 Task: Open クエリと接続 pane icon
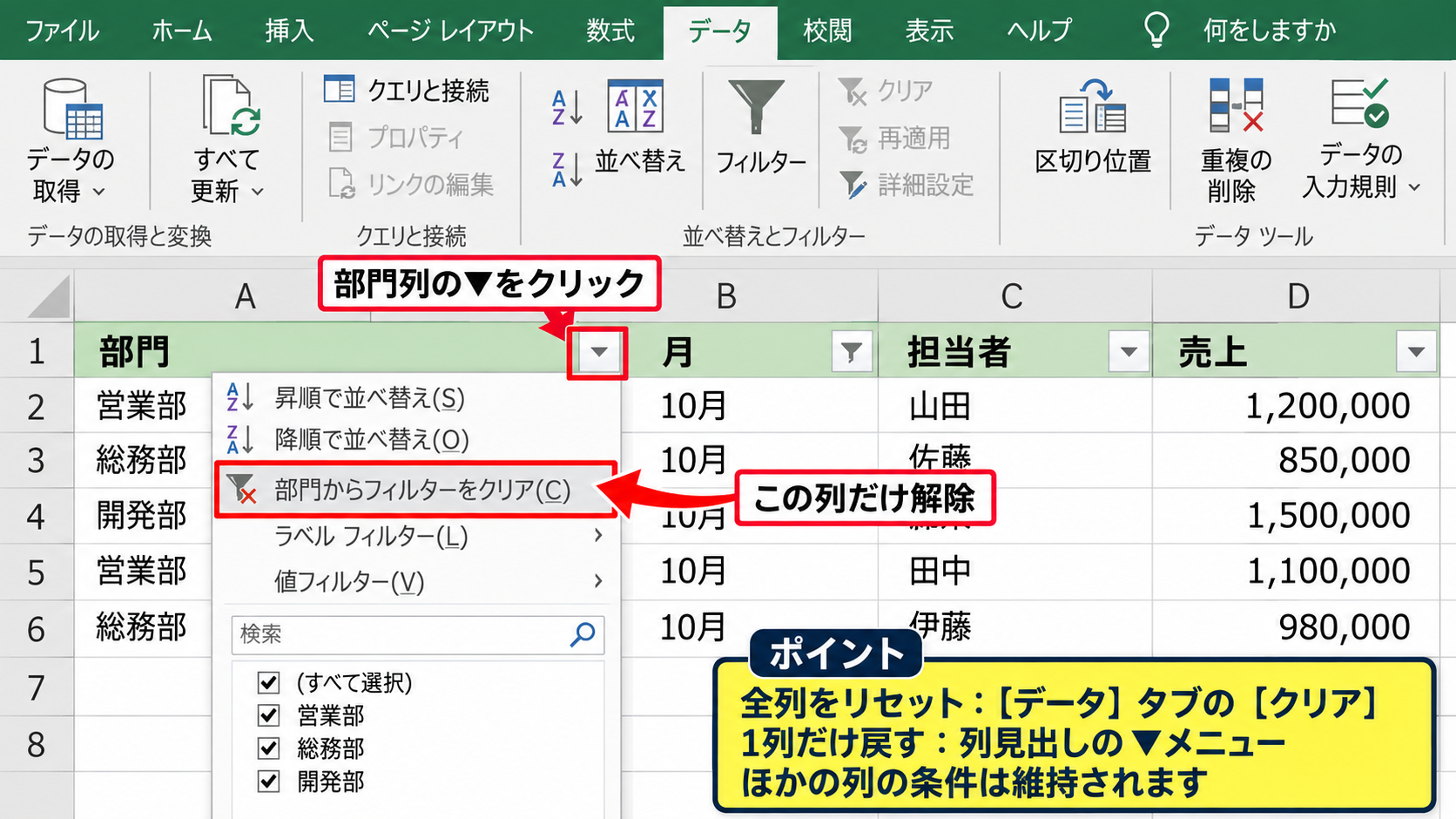click(340, 89)
